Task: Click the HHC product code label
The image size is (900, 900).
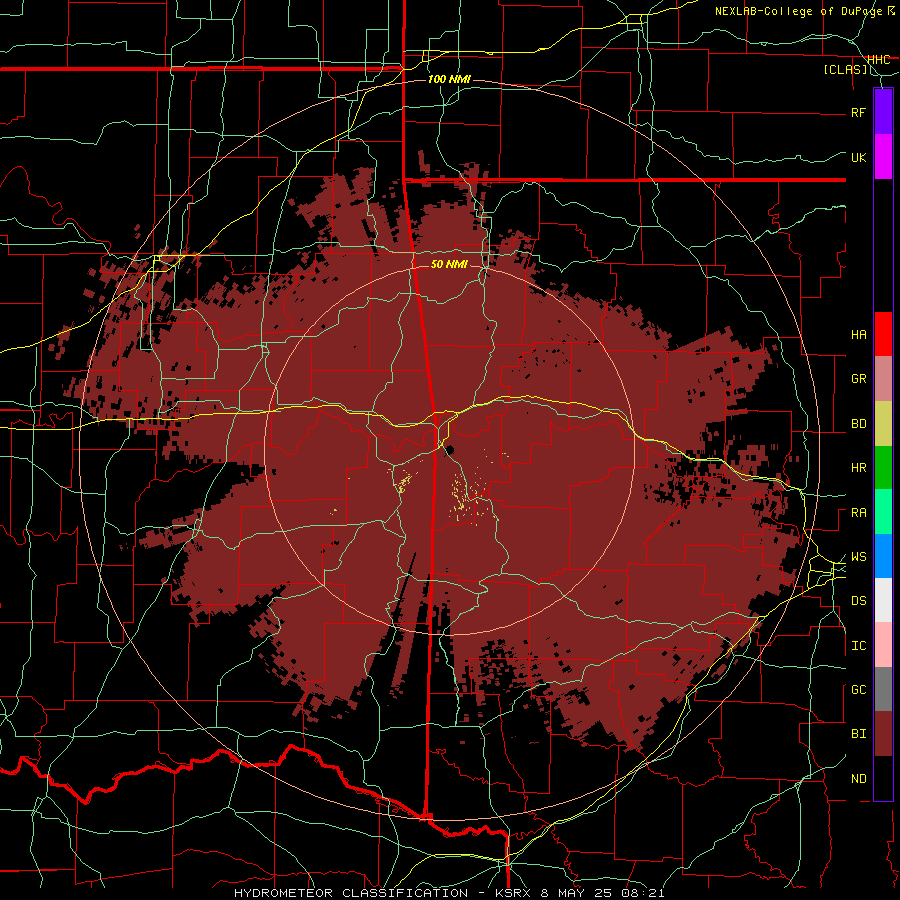Action: [878, 60]
